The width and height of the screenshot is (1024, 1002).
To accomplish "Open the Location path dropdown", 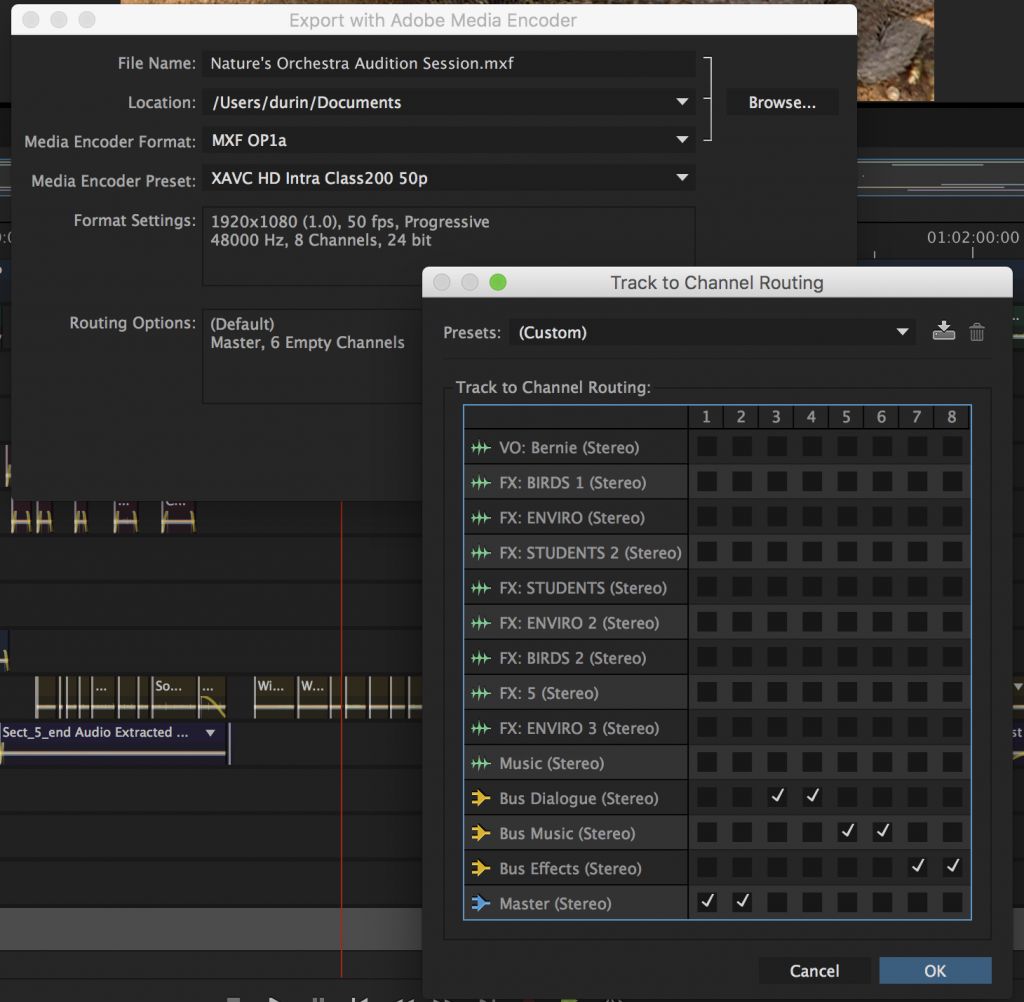I will (448, 102).
